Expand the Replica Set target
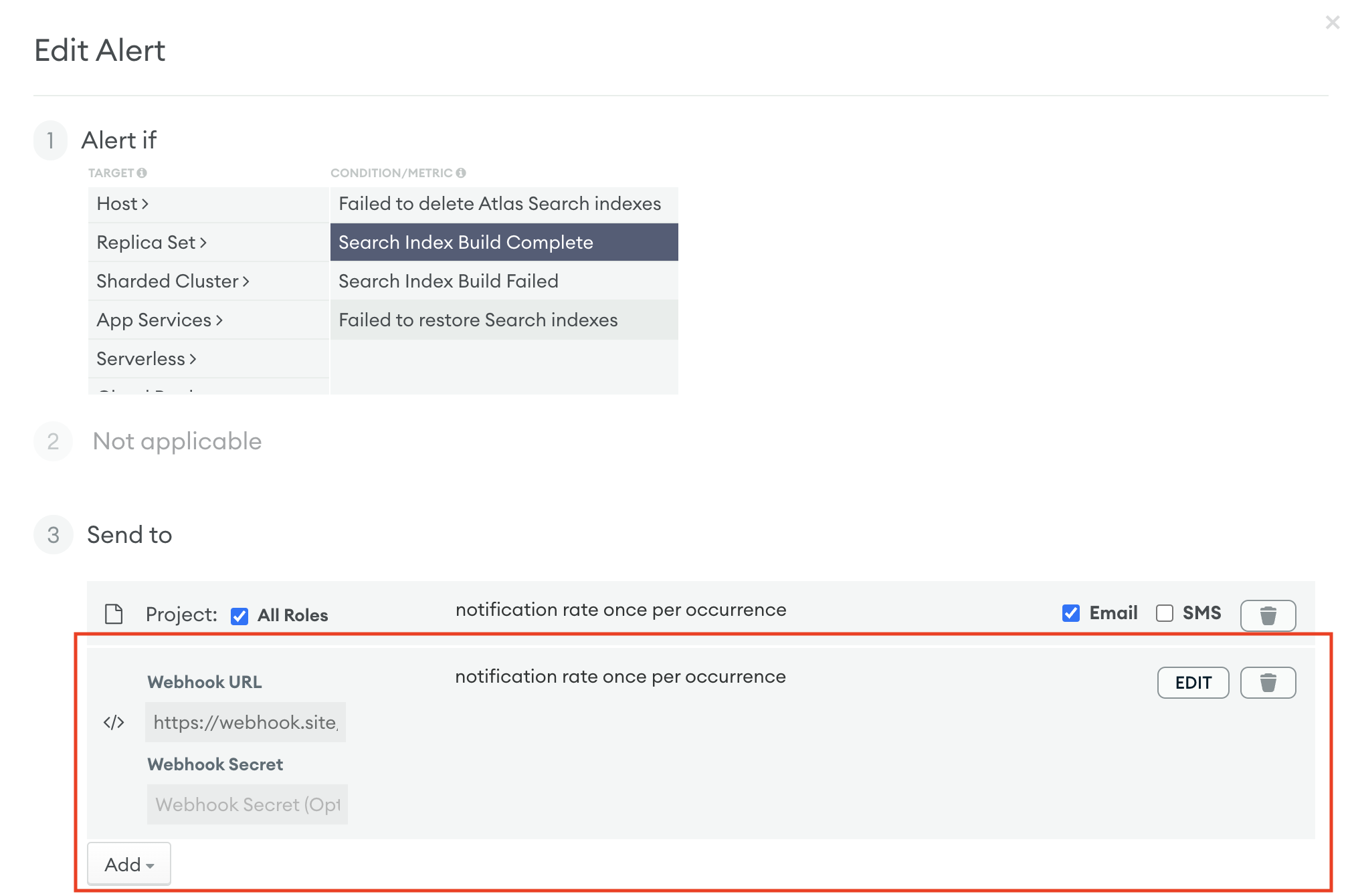This screenshot has width=1350, height=896. [151, 243]
